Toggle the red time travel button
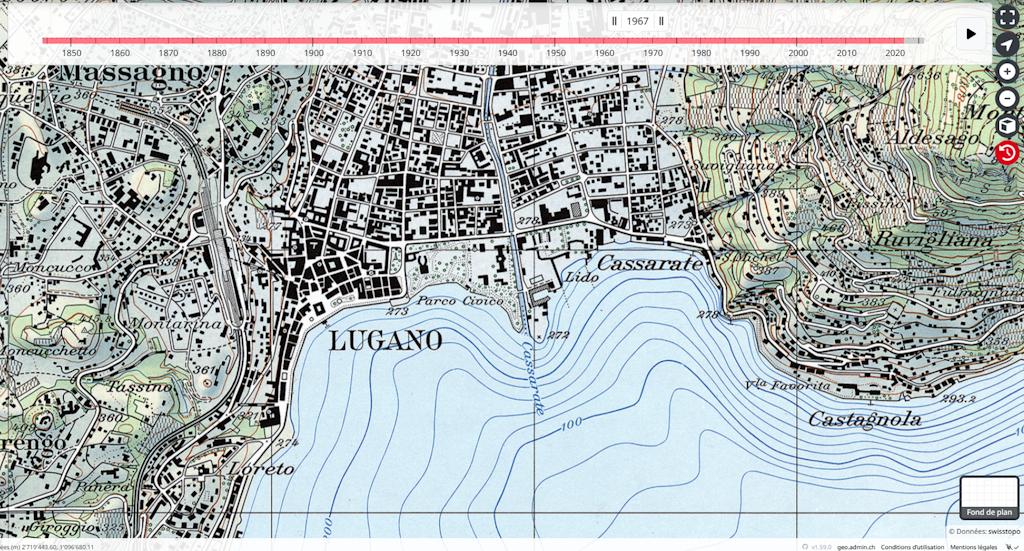Screen dimensions: 1024x551 (1007, 153)
